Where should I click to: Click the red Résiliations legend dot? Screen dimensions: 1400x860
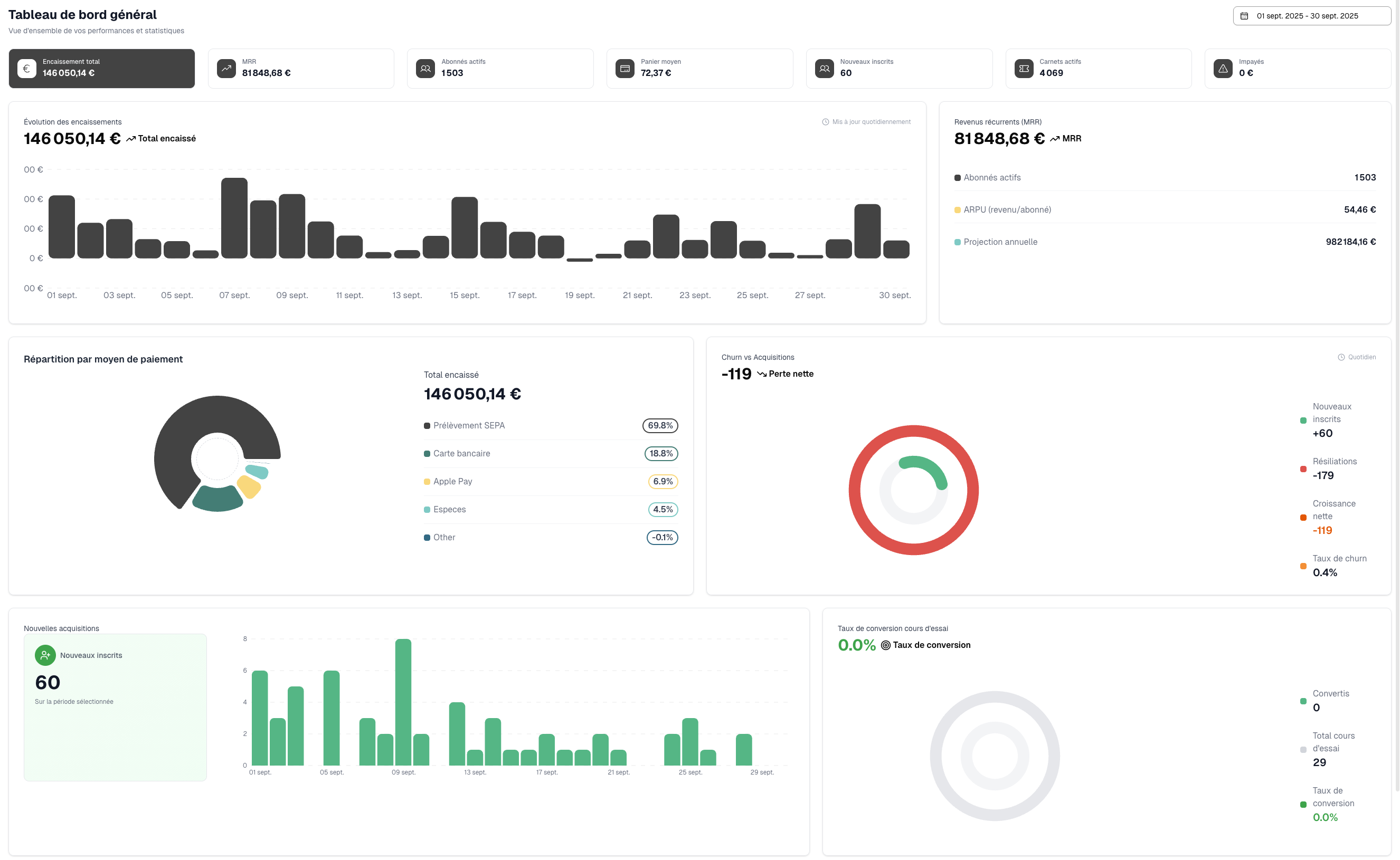(1303, 469)
